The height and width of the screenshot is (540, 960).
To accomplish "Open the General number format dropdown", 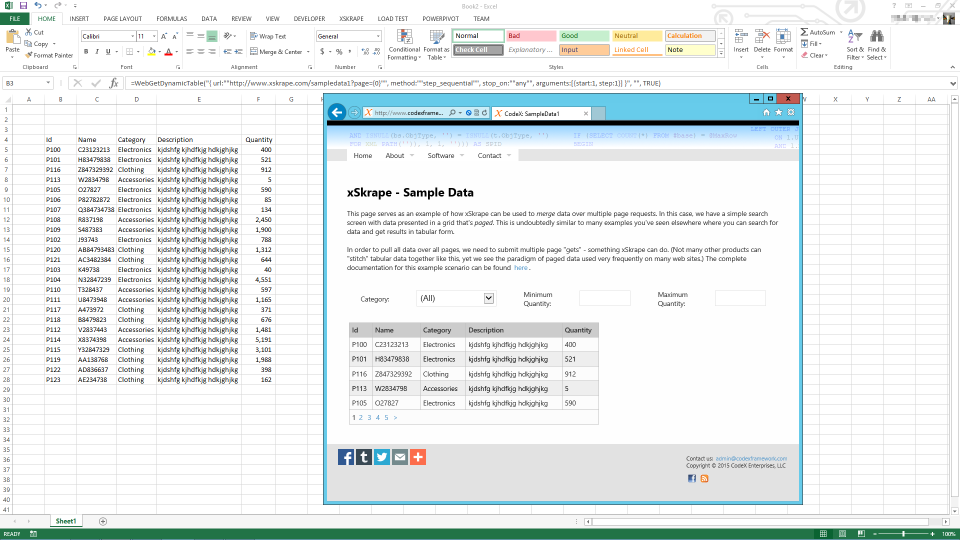I will [378, 36].
